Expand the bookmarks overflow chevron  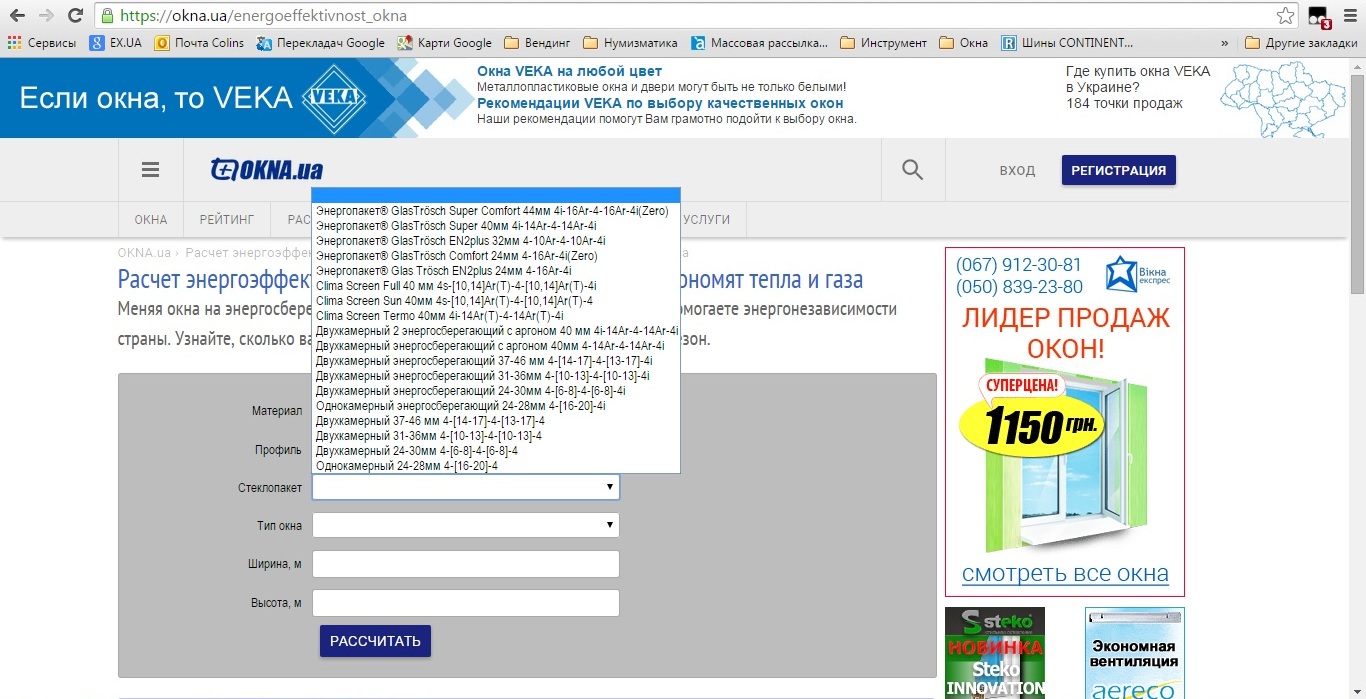[1225, 43]
